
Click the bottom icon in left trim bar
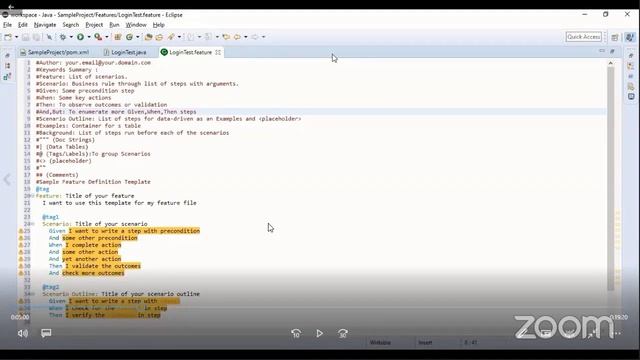pos(7,76)
